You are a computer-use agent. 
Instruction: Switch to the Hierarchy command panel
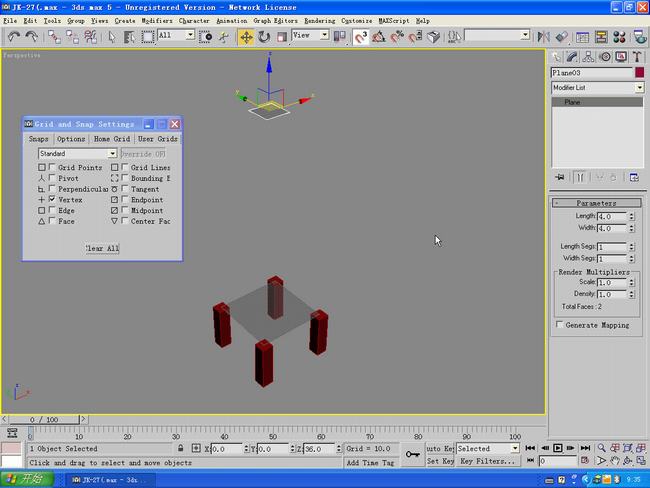pos(588,57)
